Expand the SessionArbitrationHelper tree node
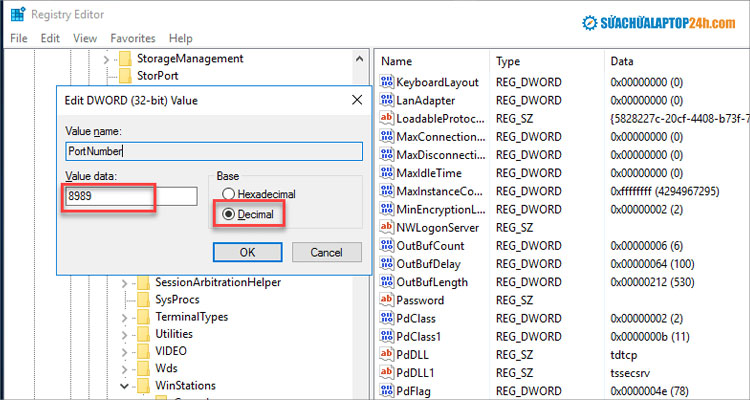The height and width of the screenshot is (400, 750). click(124, 283)
